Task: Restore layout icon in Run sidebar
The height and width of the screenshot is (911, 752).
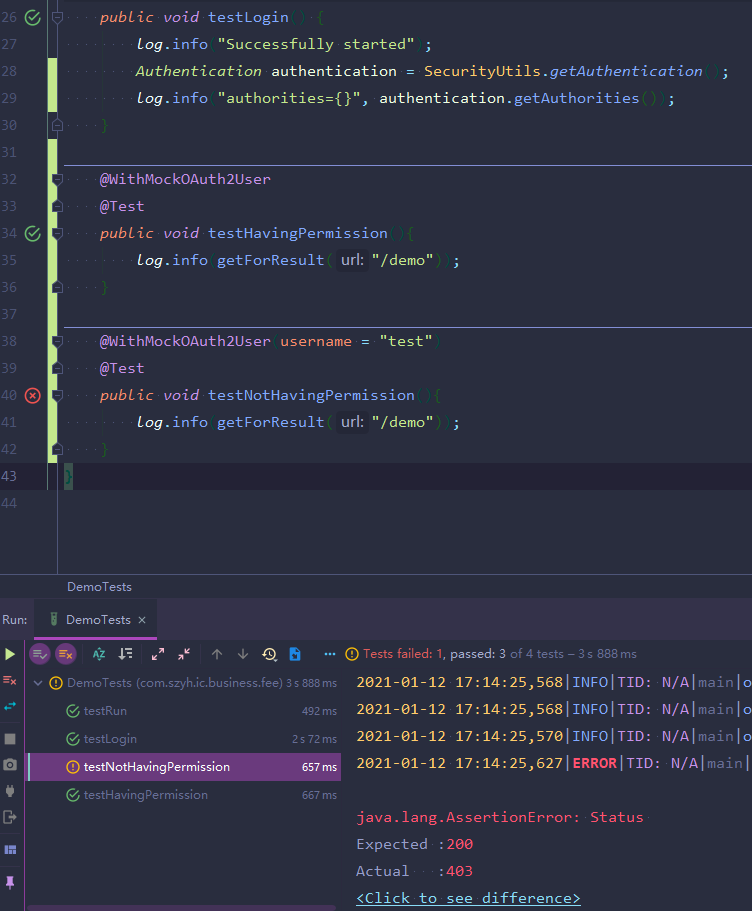Action: click(10, 849)
